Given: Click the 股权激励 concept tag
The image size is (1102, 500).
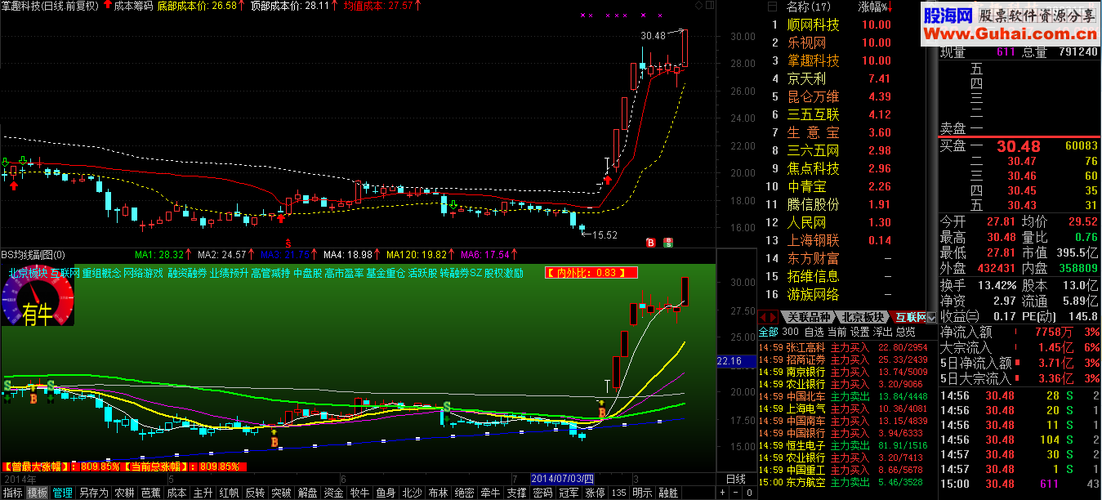Looking at the screenshot, I should [505, 273].
